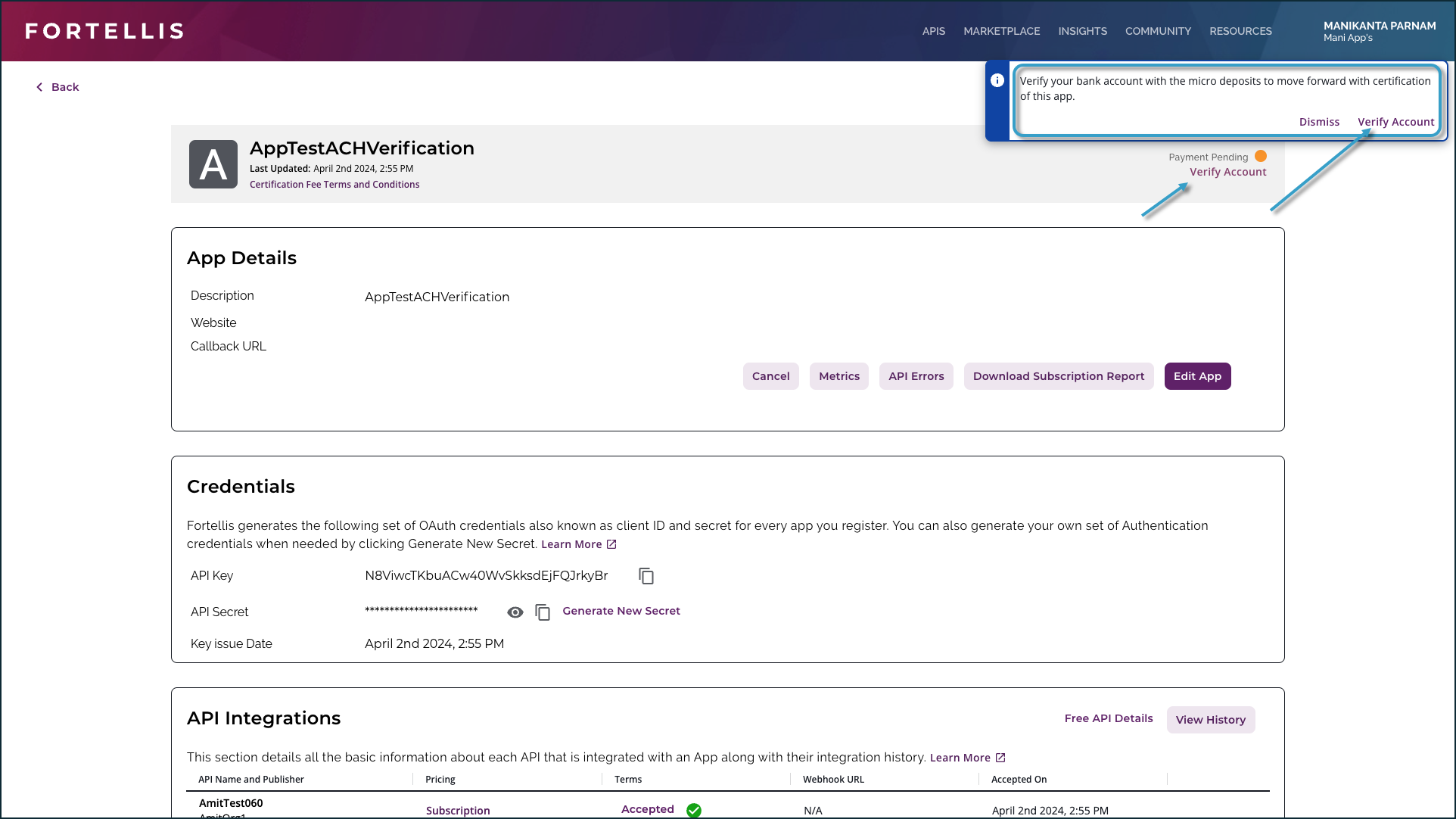The width and height of the screenshot is (1456, 819).
Task: Click the View History button
Action: [1211, 720]
